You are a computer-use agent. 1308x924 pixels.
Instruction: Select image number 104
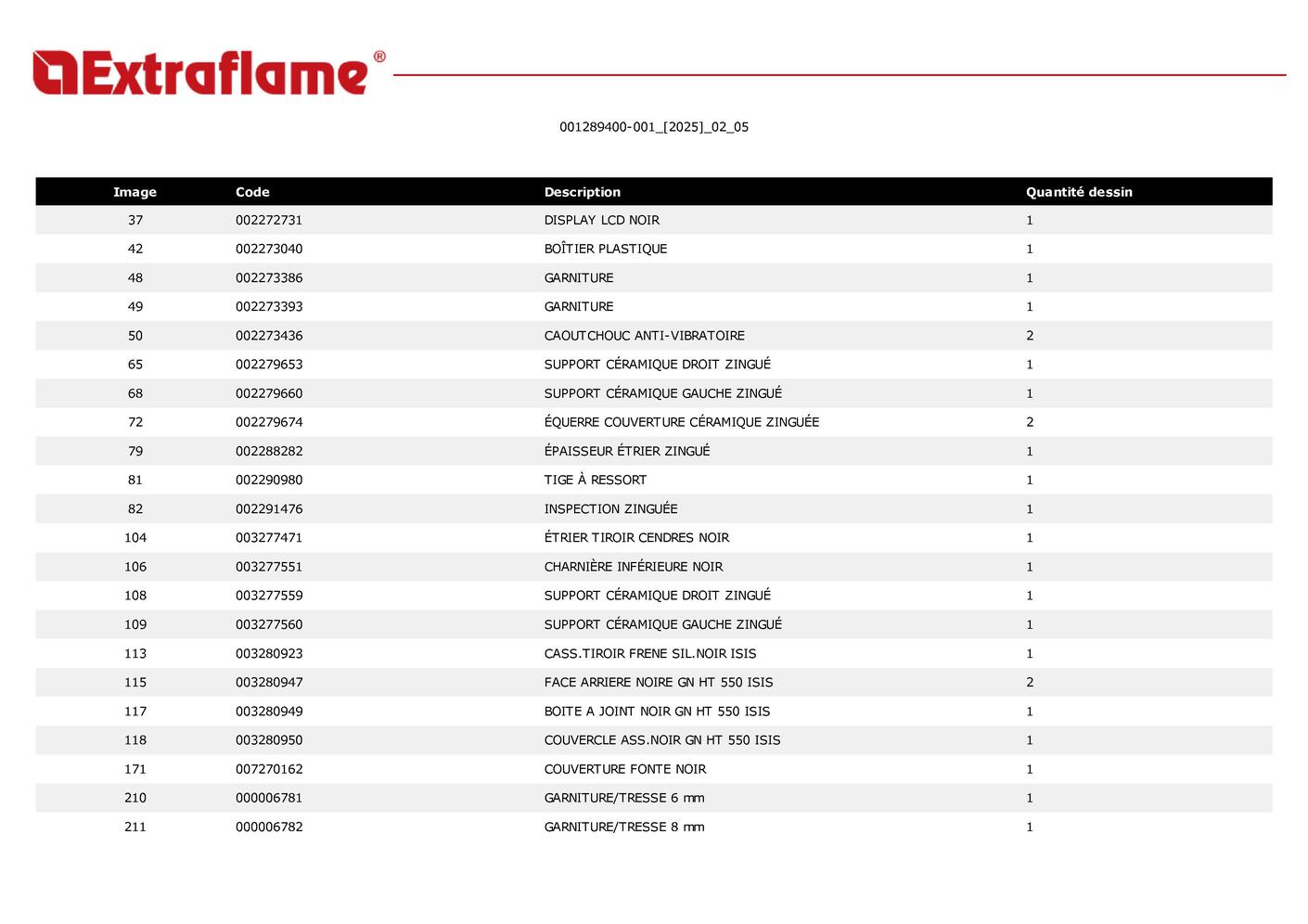click(x=135, y=538)
